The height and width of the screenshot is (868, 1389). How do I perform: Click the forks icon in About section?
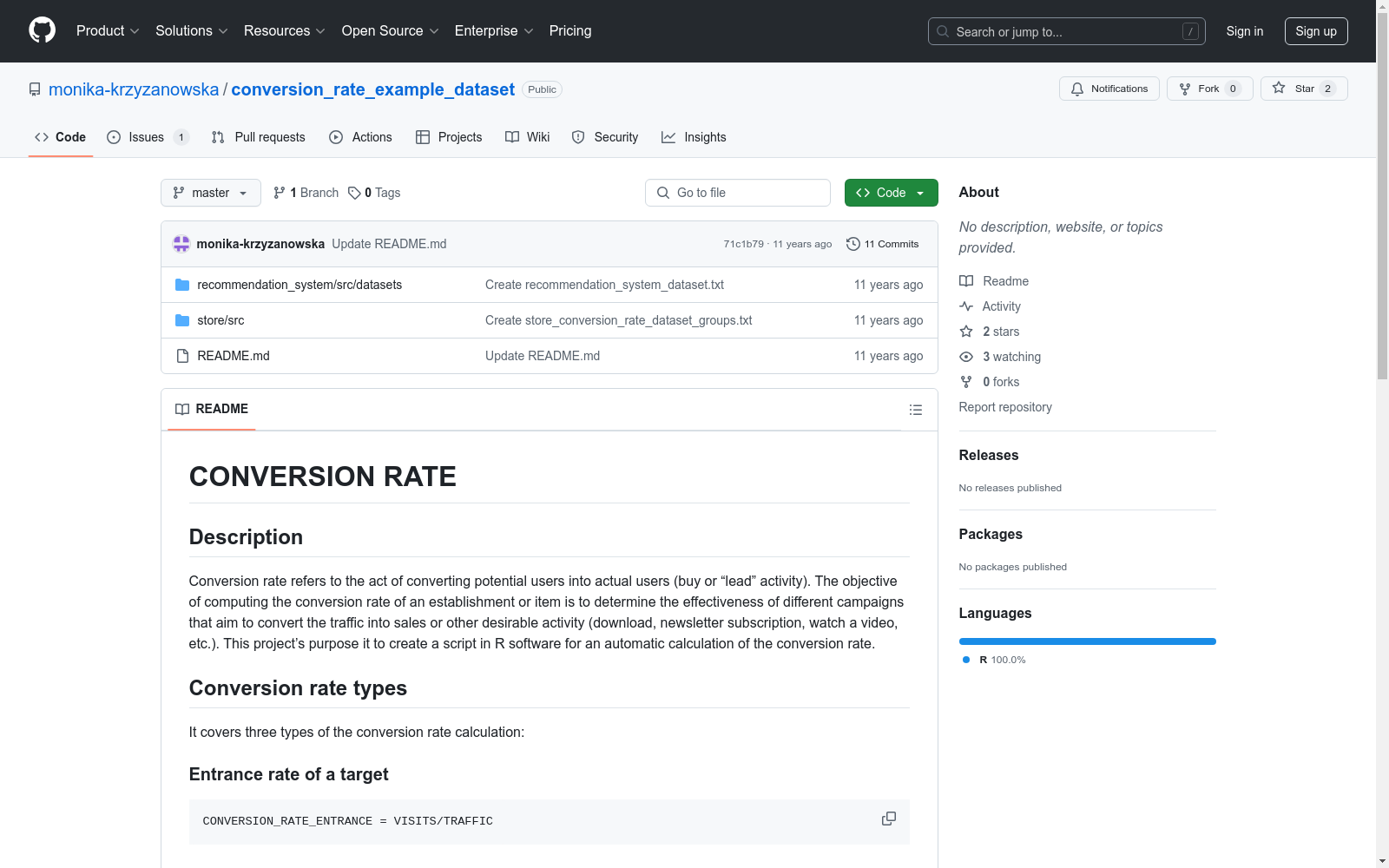click(966, 382)
